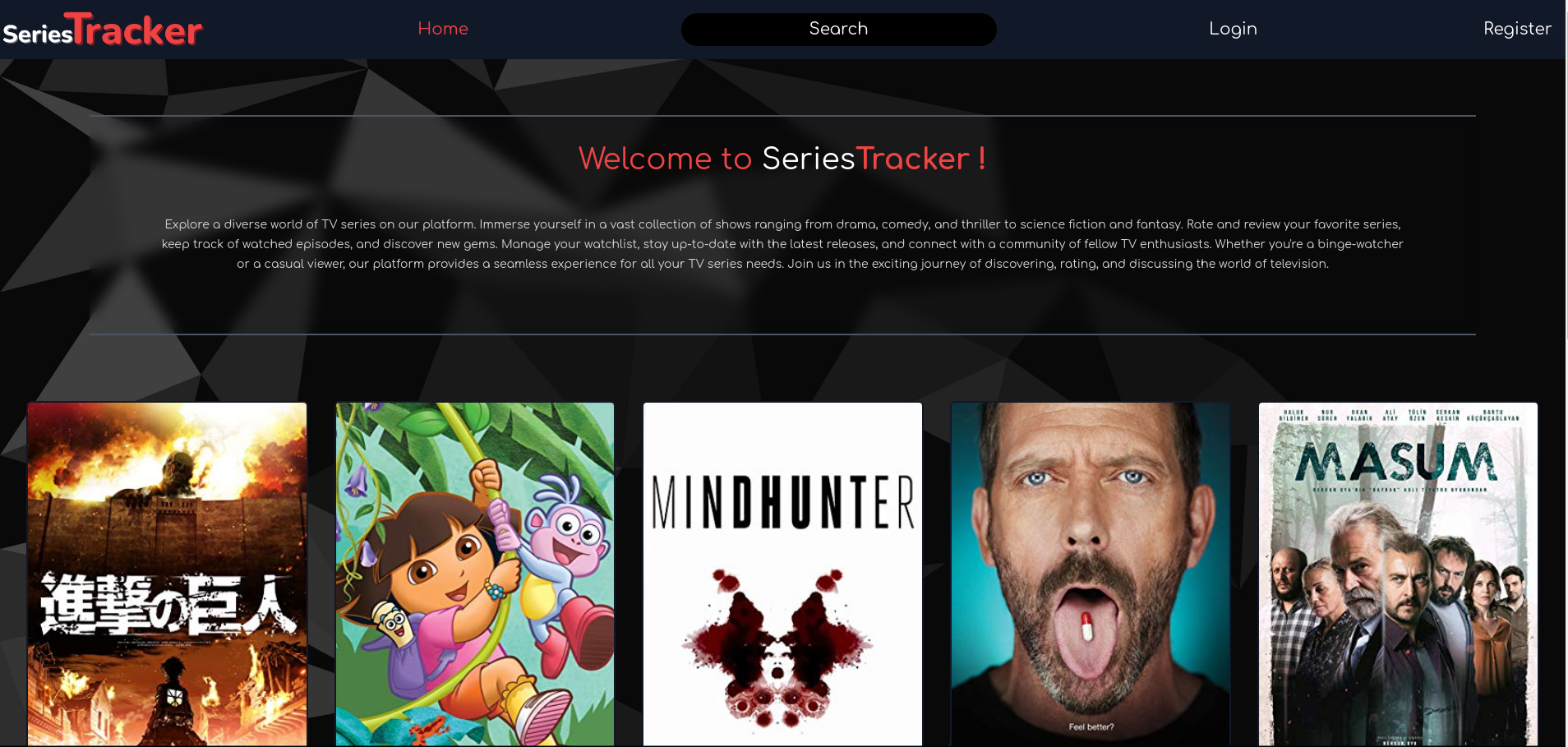Screen dimensions: 1568x747
Task: Click the Welcome to SeriesTracker heading
Action: pos(782,159)
